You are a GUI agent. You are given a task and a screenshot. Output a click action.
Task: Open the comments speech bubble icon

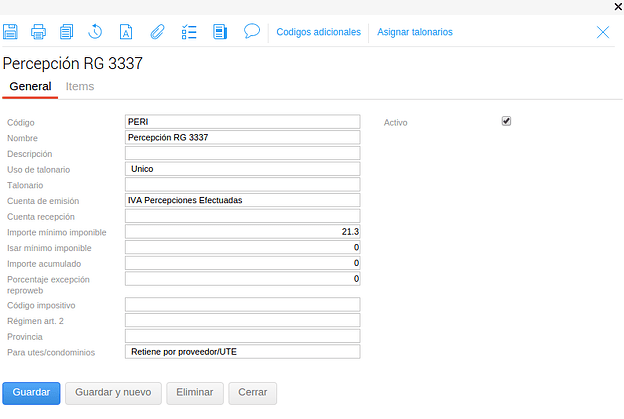(x=252, y=31)
